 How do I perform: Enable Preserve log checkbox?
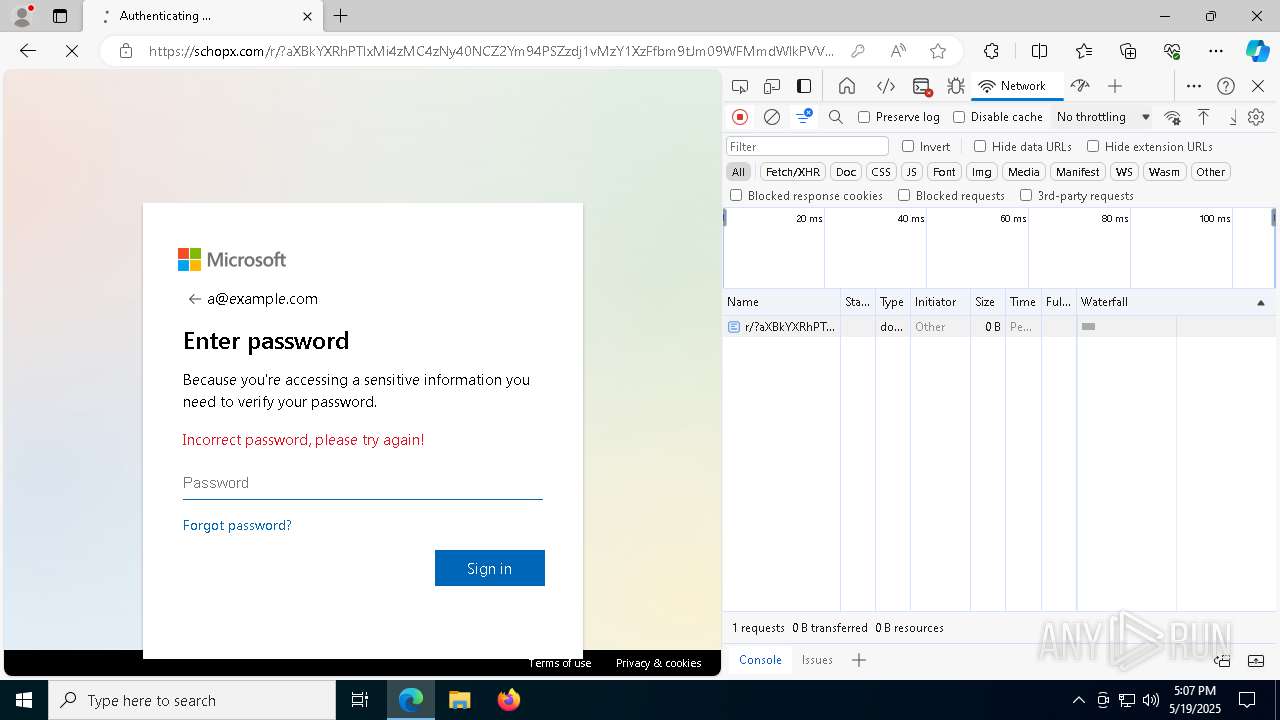tap(864, 117)
